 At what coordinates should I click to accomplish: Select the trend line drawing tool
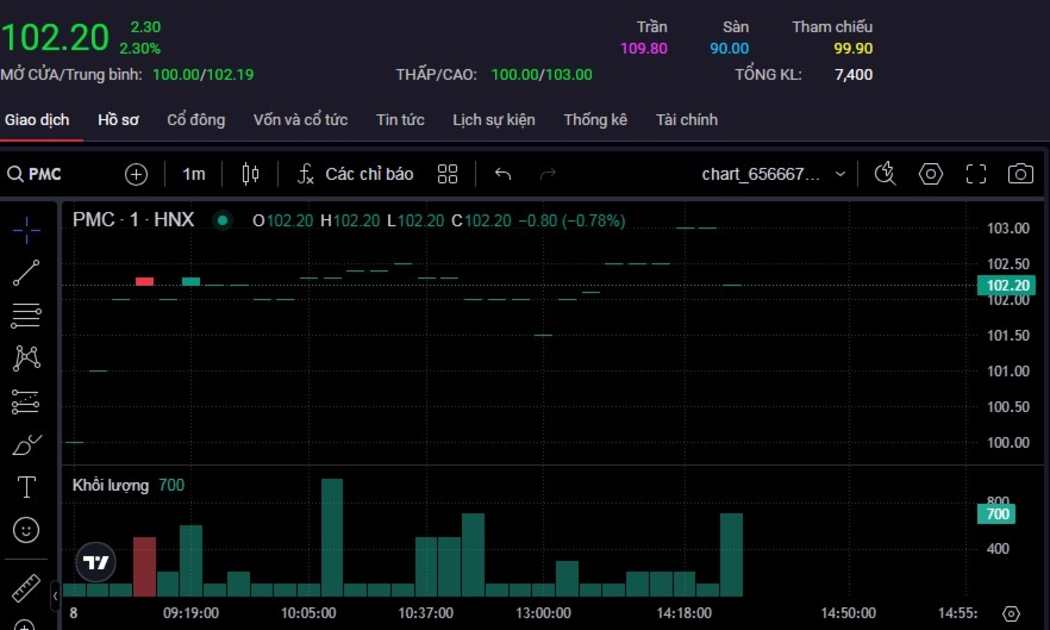[27, 273]
